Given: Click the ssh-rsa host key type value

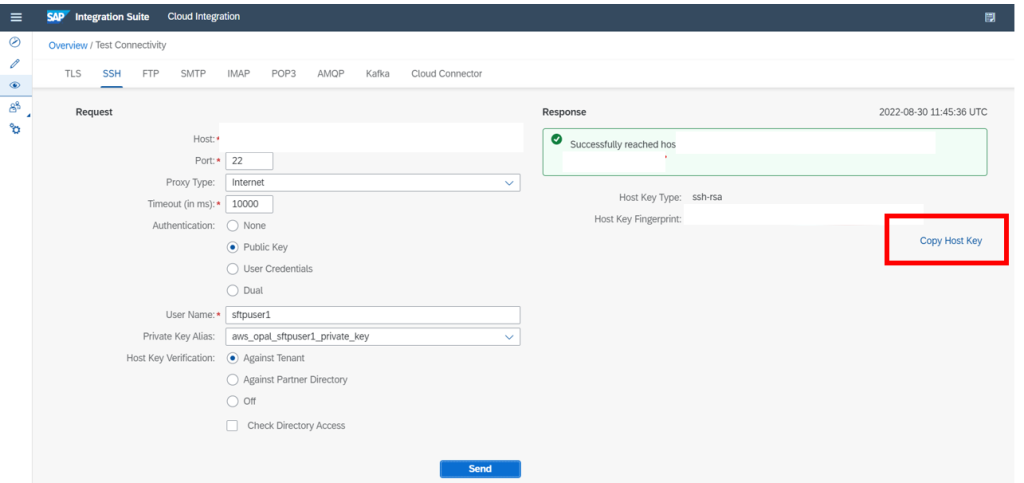Looking at the screenshot, I should coord(709,197).
